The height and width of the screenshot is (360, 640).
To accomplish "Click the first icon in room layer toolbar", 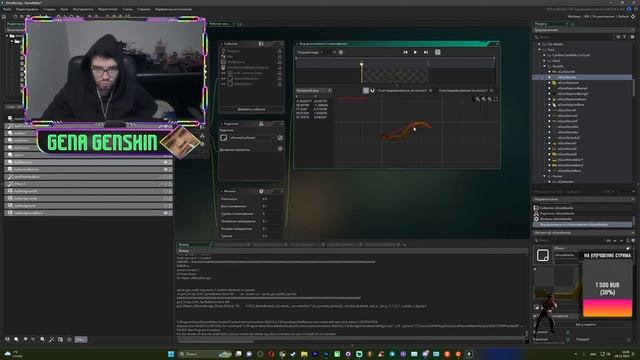I will (x=7, y=339).
